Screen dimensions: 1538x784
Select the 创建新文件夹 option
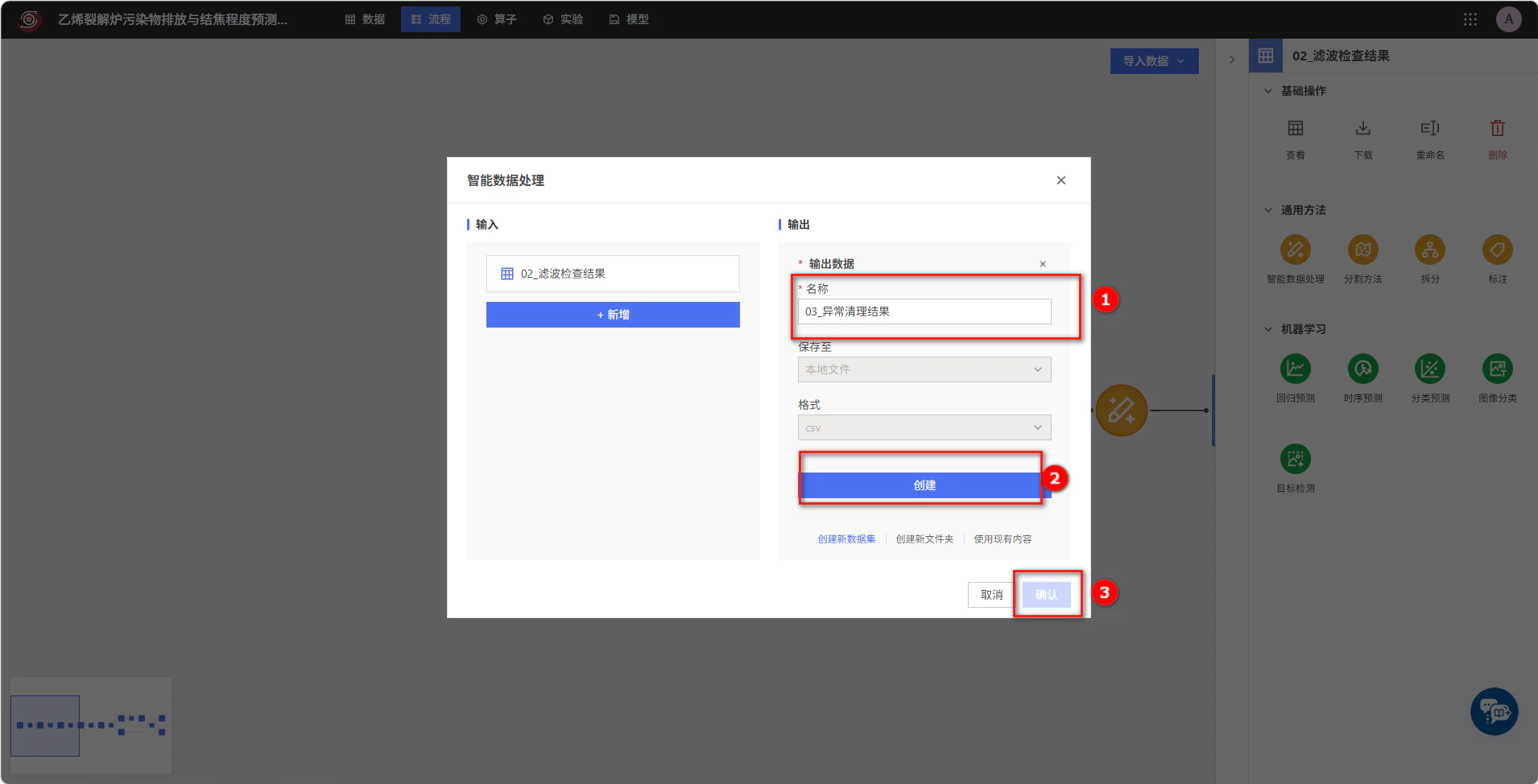pyautogui.click(x=924, y=539)
